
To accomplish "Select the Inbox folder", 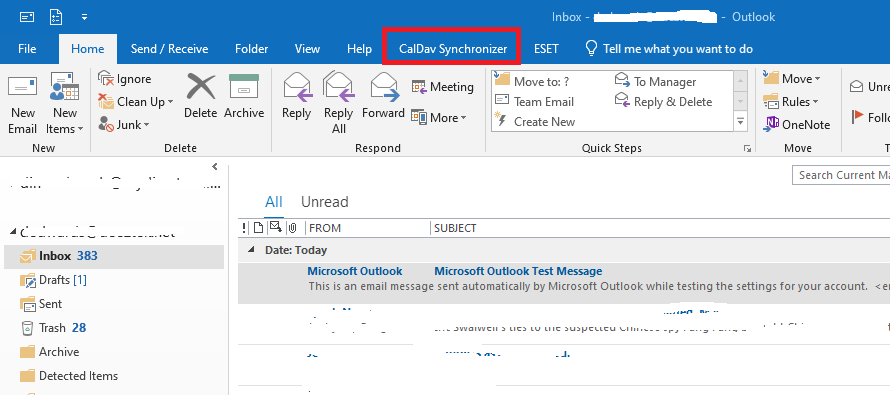I will click(114, 256).
